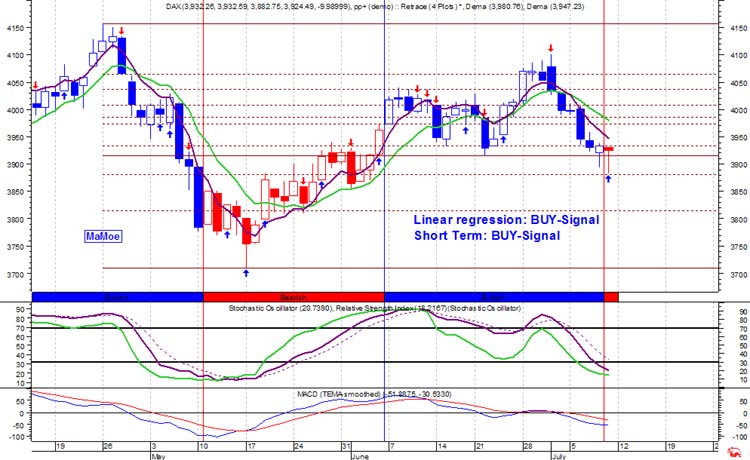Click the date label '26' on the time axis
The width and height of the screenshot is (750, 460).
[108, 446]
